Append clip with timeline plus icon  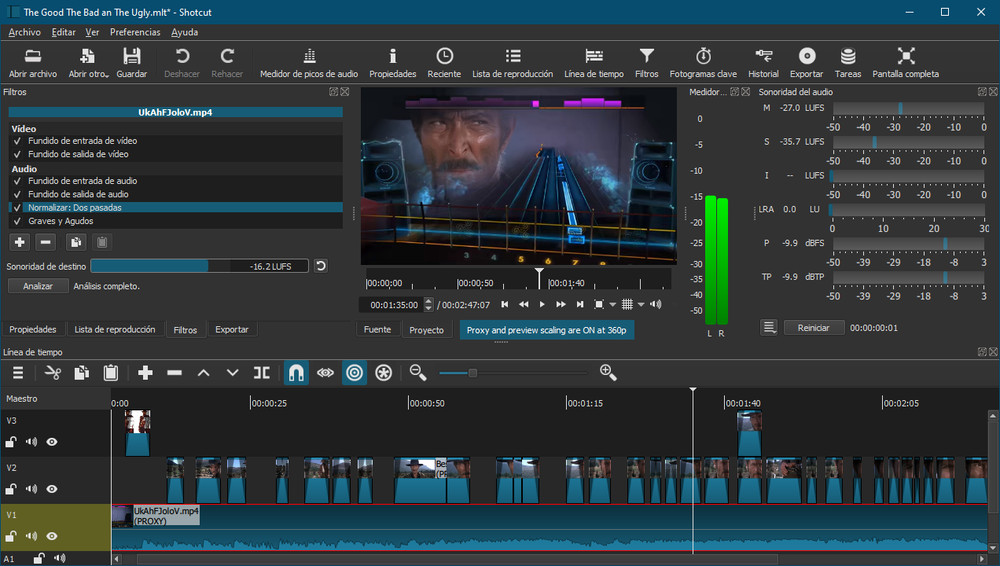145,373
